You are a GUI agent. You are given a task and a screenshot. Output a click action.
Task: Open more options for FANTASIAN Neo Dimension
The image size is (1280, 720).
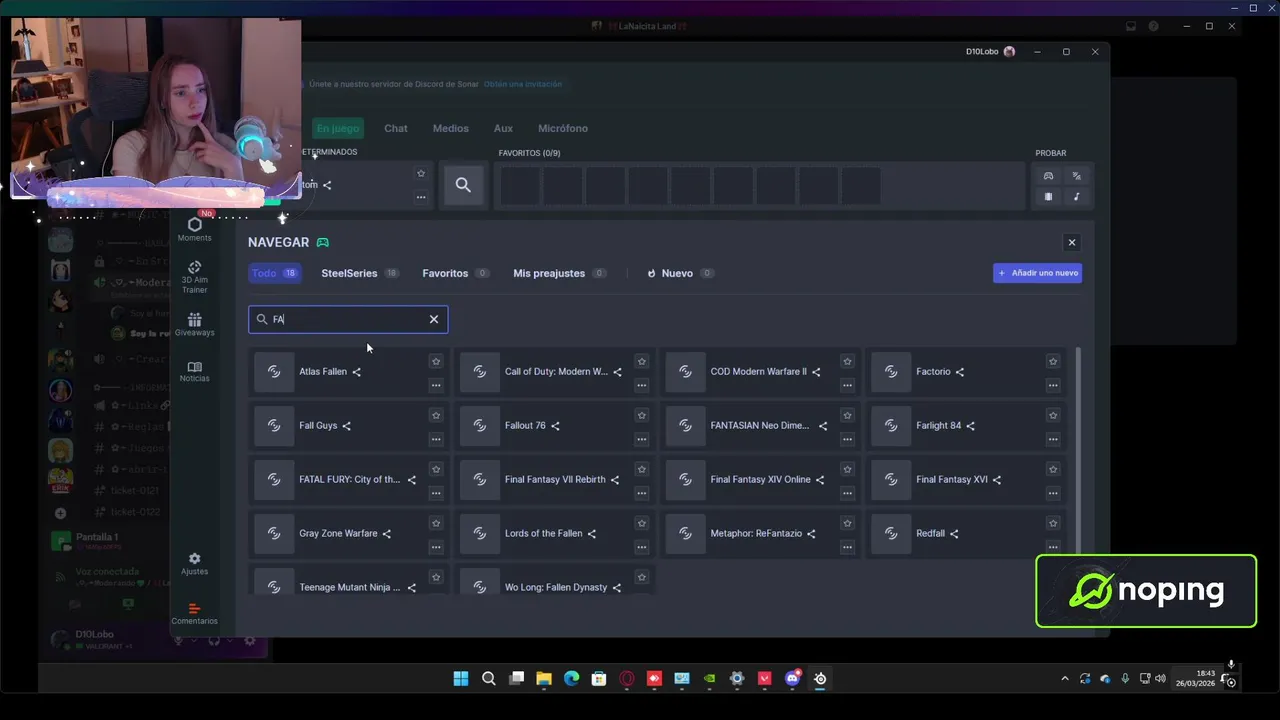click(x=847, y=439)
